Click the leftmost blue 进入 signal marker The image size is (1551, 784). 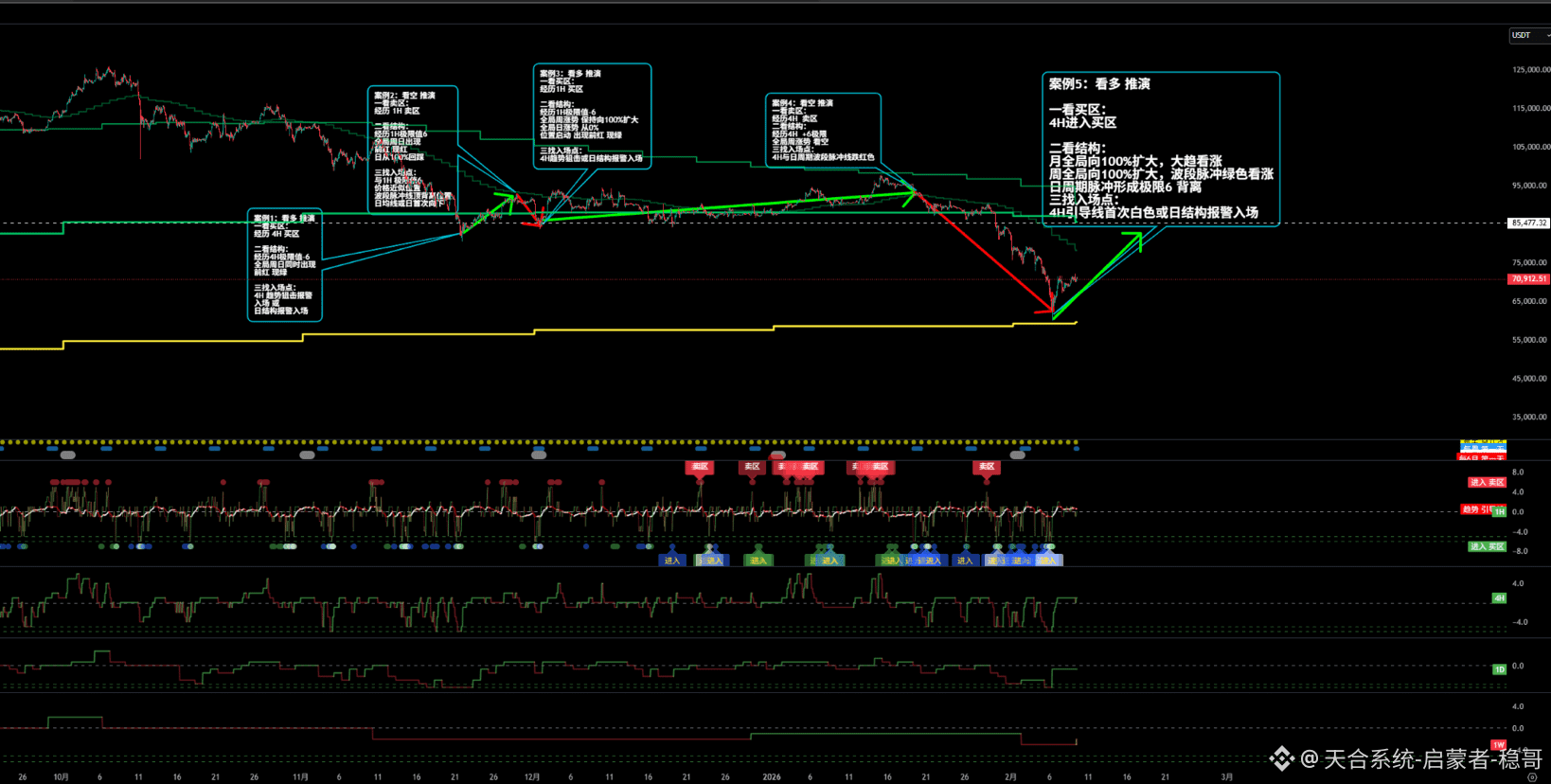671,561
